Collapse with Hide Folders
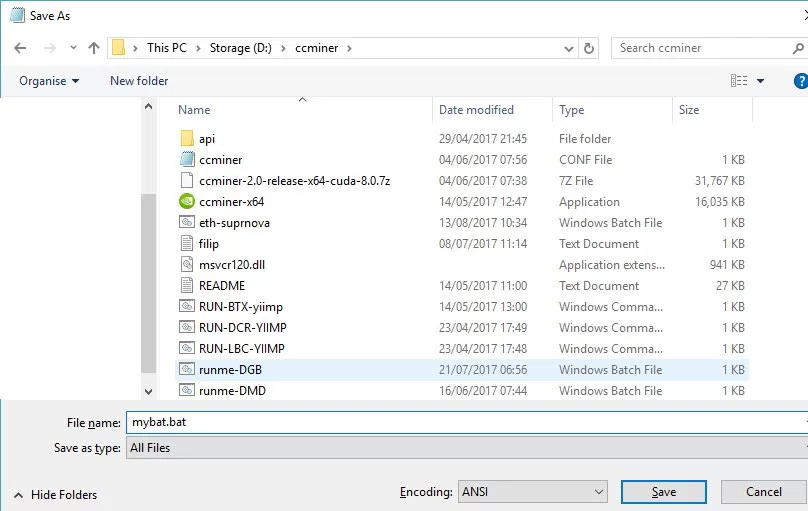The height and width of the screenshot is (511, 808). click(x=56, y=495)
